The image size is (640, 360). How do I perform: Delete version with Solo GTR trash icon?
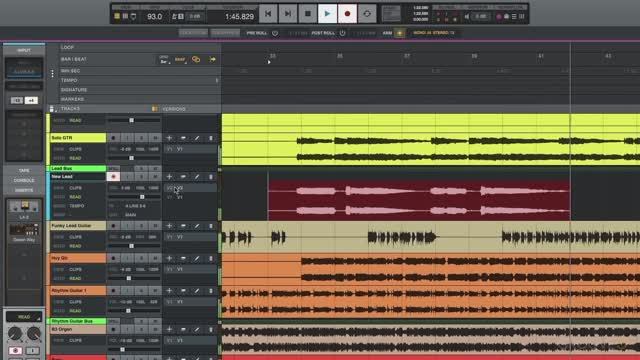(211, 138)
